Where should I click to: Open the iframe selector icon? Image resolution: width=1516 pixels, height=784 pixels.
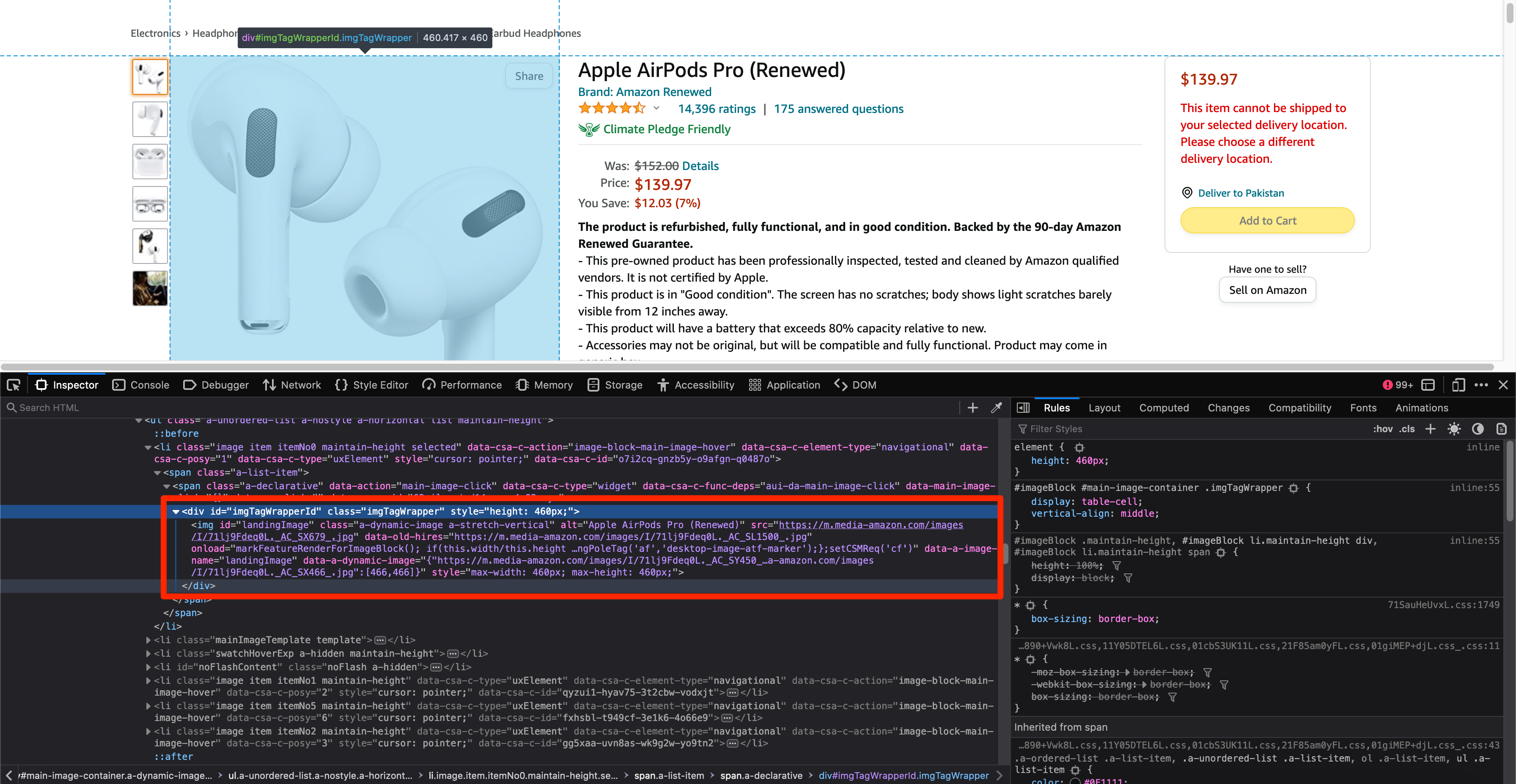(x=1428, y=385)
